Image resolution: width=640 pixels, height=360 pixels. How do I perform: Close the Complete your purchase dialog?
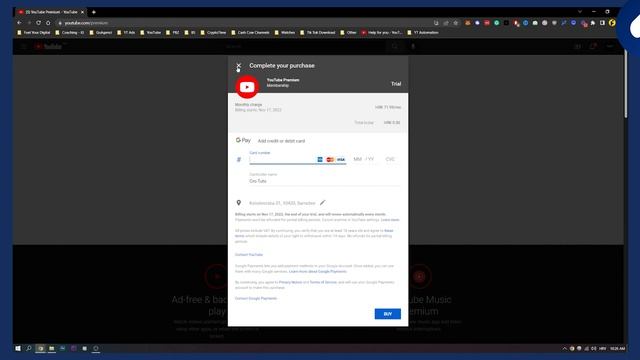239,65
